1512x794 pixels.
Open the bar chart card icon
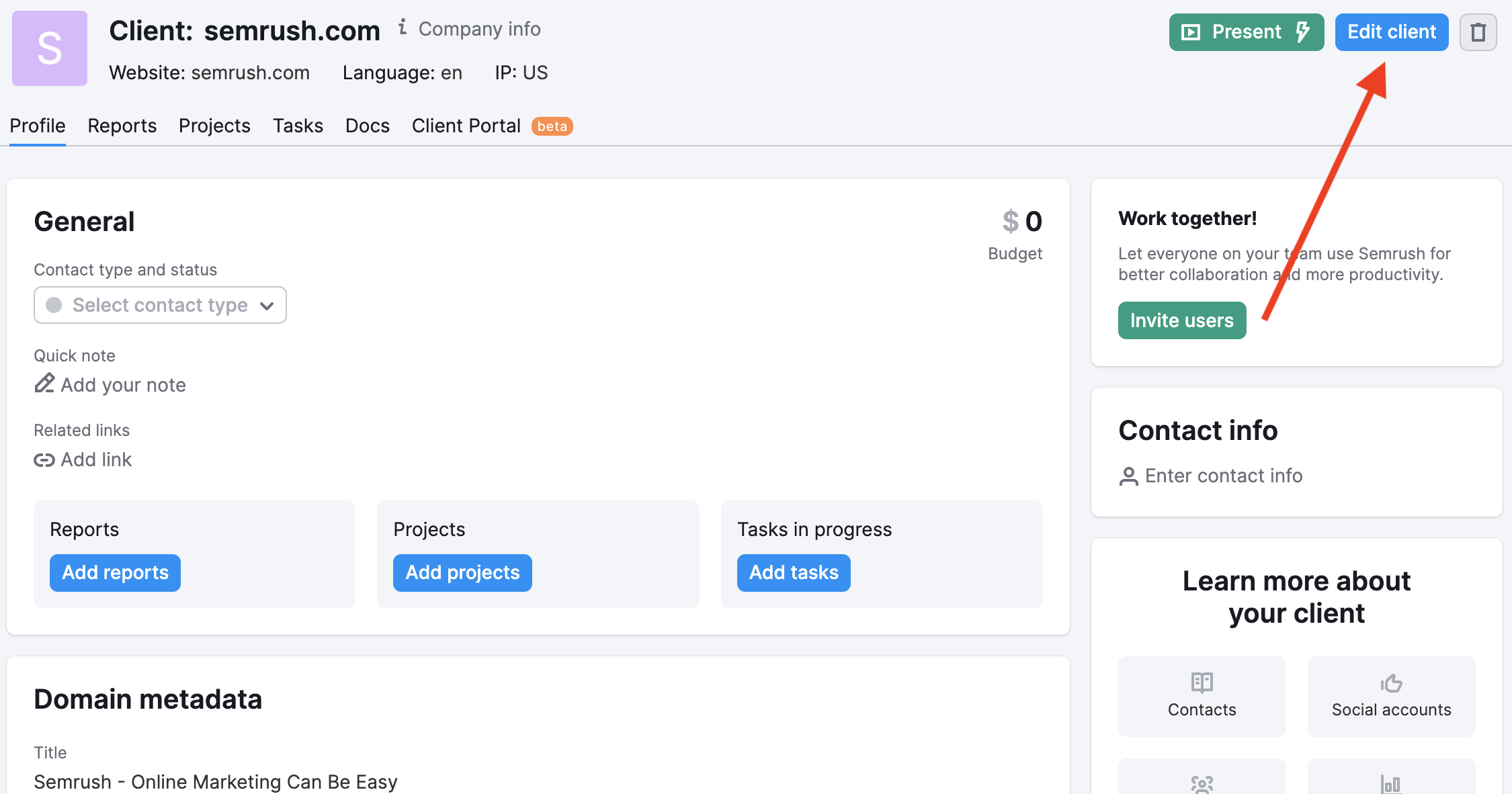click(x=1390, y=783)
